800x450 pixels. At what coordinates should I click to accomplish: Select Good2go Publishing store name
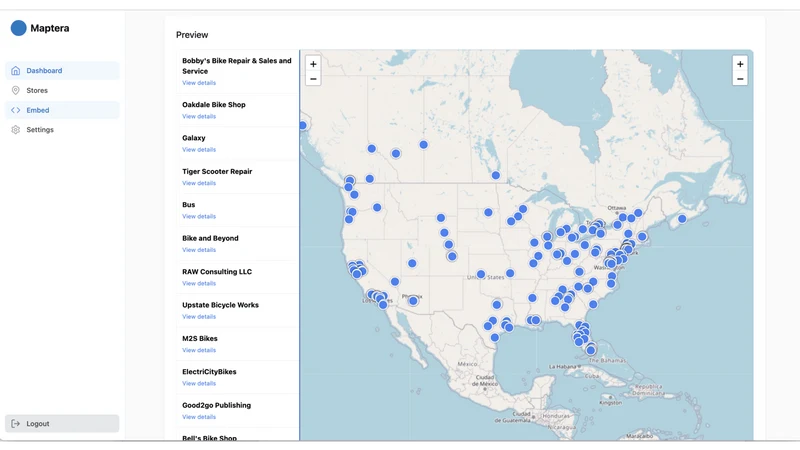click(x=216, y=405)
